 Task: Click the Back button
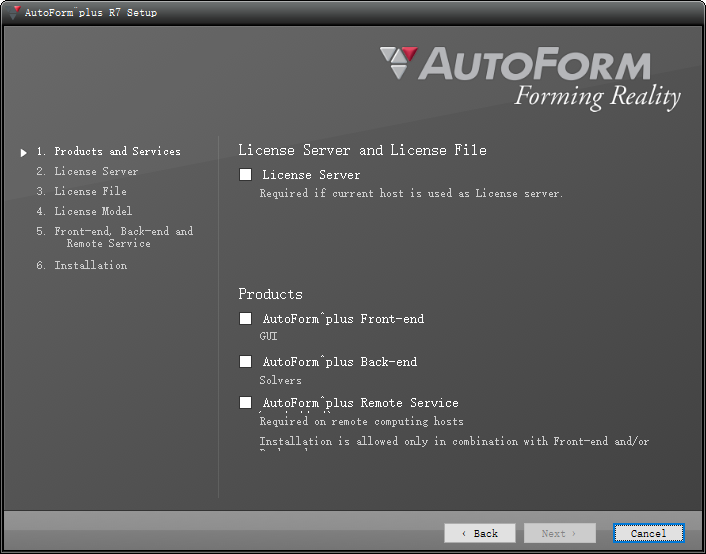click(480, 533)
